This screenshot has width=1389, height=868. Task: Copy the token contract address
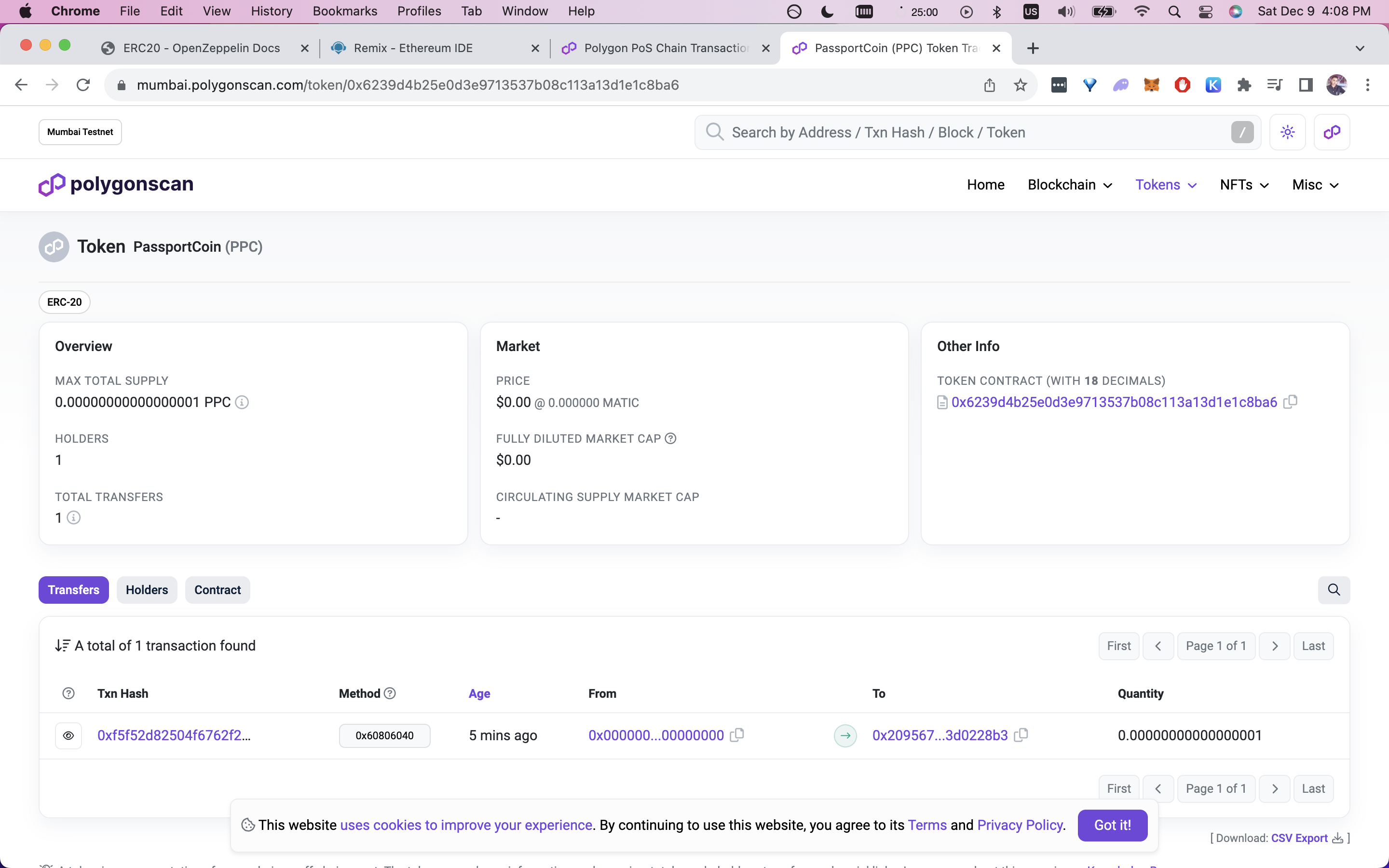click(1290, 402)
